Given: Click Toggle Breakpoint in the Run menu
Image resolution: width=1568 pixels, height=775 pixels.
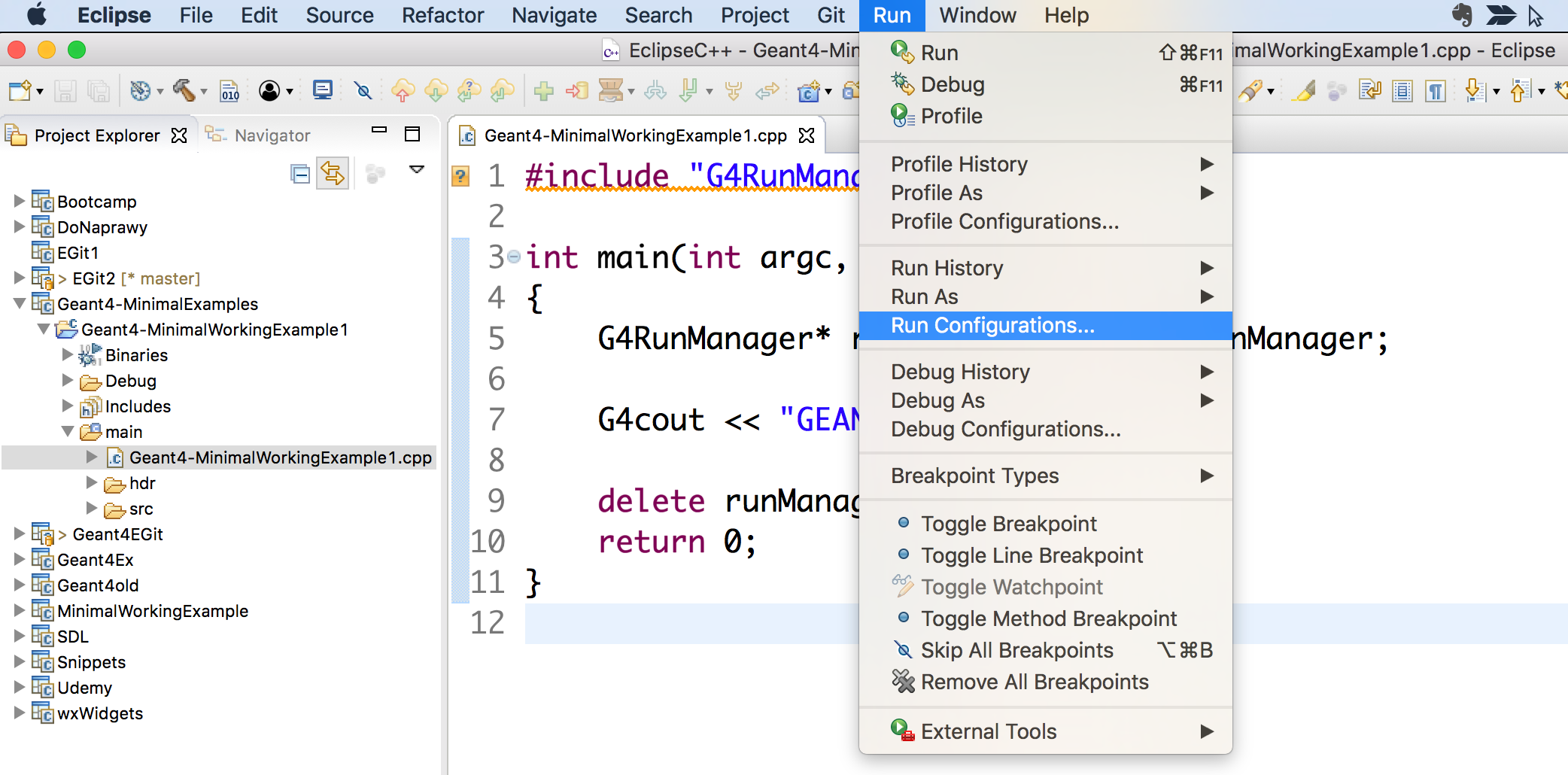Looking at the screenshot, I should [x=1008, y=524].
